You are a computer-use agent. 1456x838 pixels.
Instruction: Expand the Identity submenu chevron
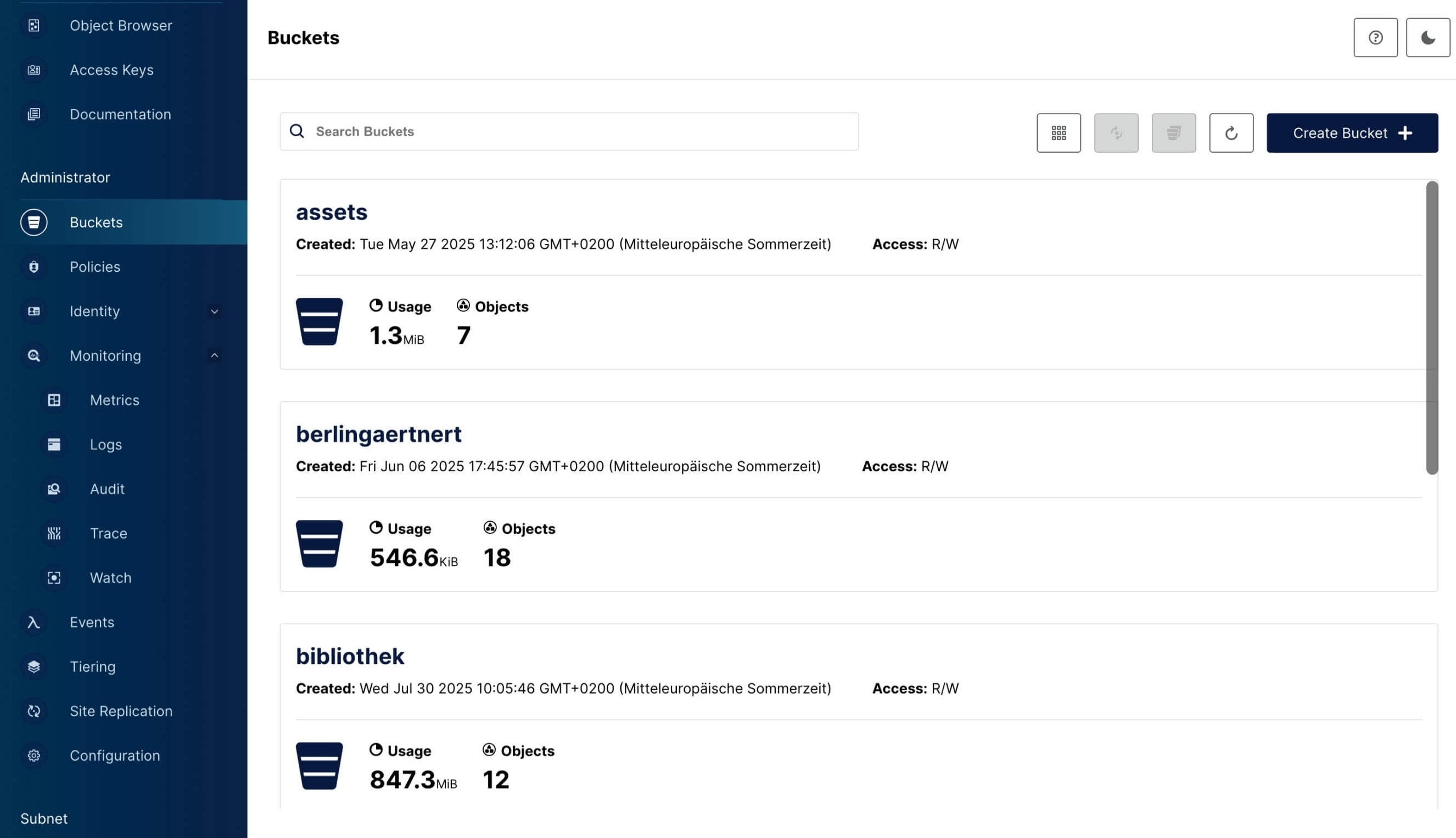coord(214,311)
